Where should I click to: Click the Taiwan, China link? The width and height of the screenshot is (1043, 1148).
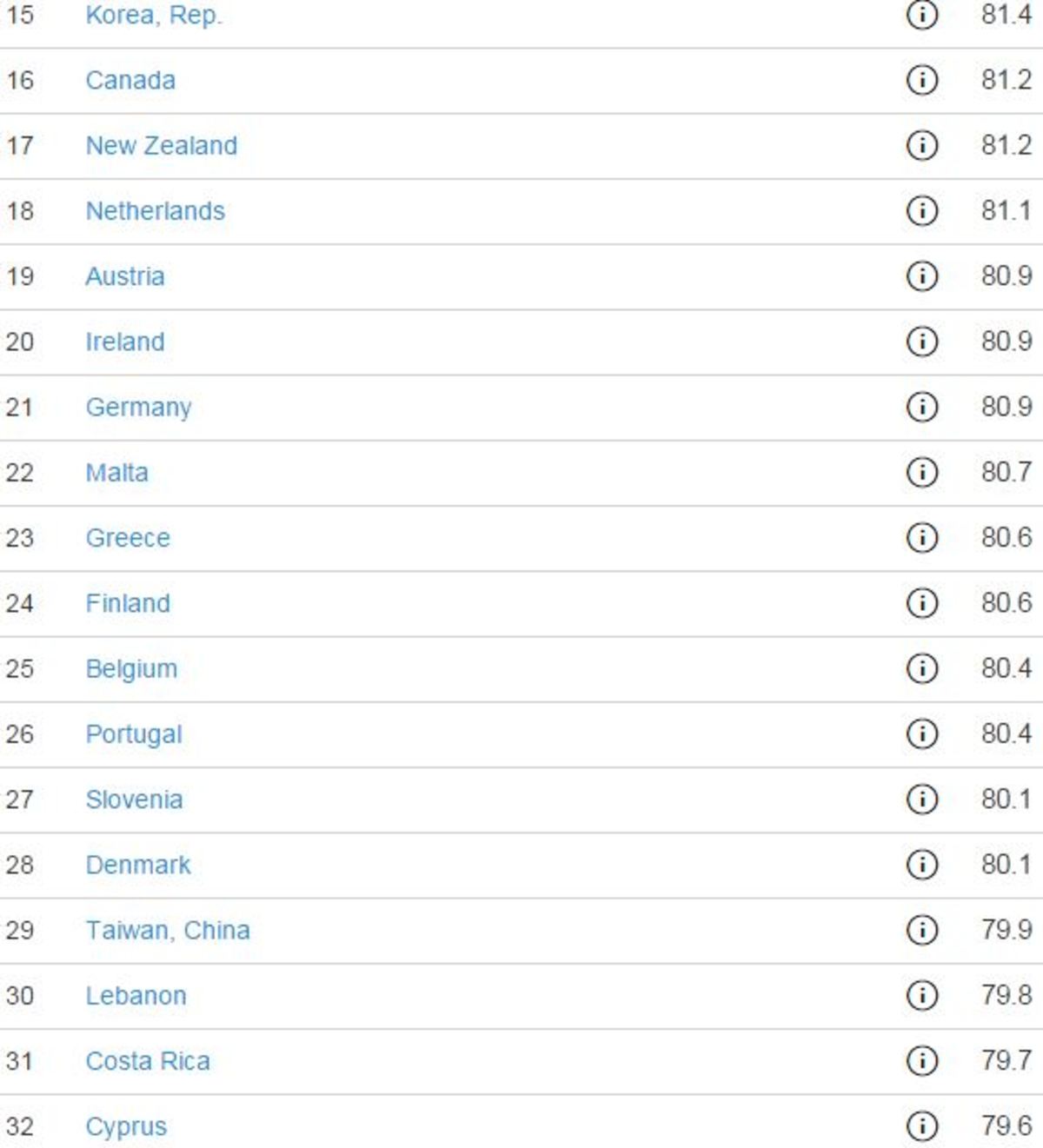(168, 930)
